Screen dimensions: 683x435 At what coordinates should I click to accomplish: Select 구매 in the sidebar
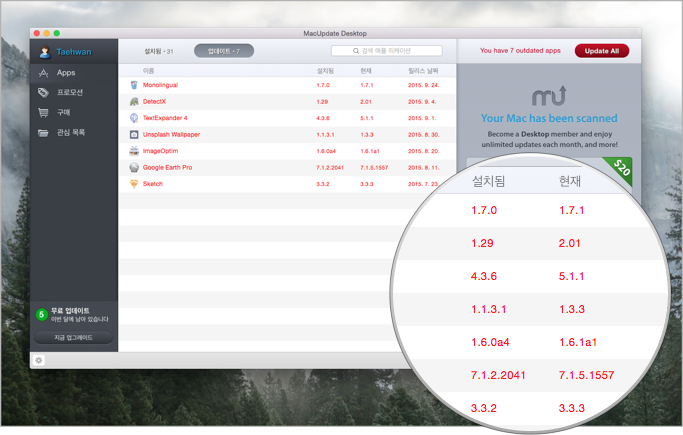64,113
